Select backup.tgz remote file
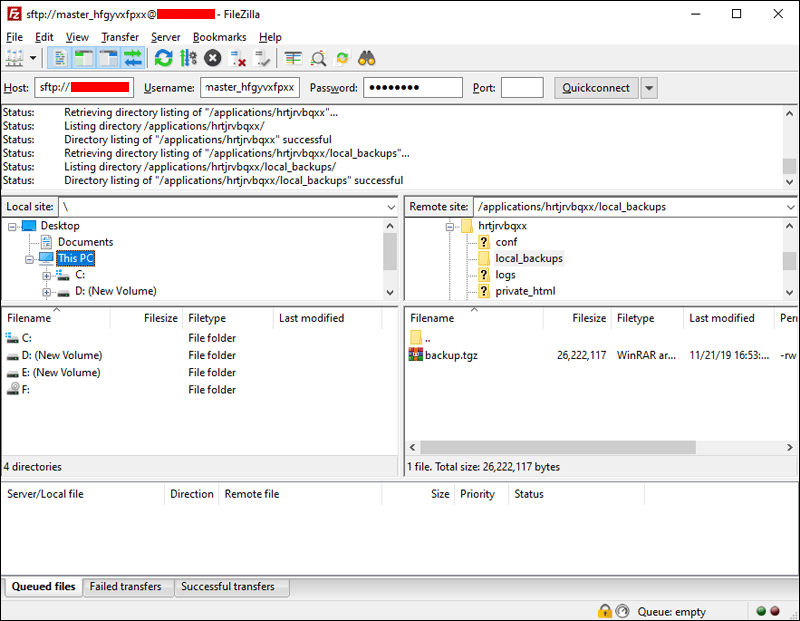The height and width of the screenshot is (621, 800). pos(451,355)
